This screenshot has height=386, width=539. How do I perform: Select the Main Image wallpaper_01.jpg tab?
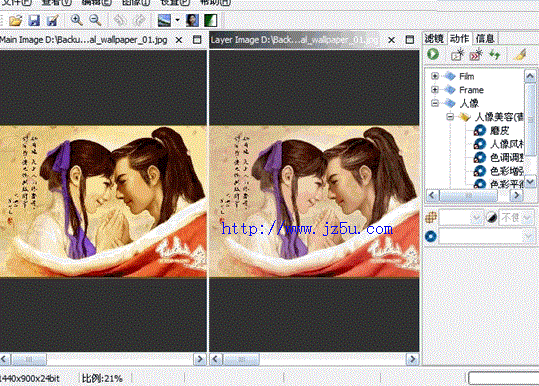click(84, 40)
